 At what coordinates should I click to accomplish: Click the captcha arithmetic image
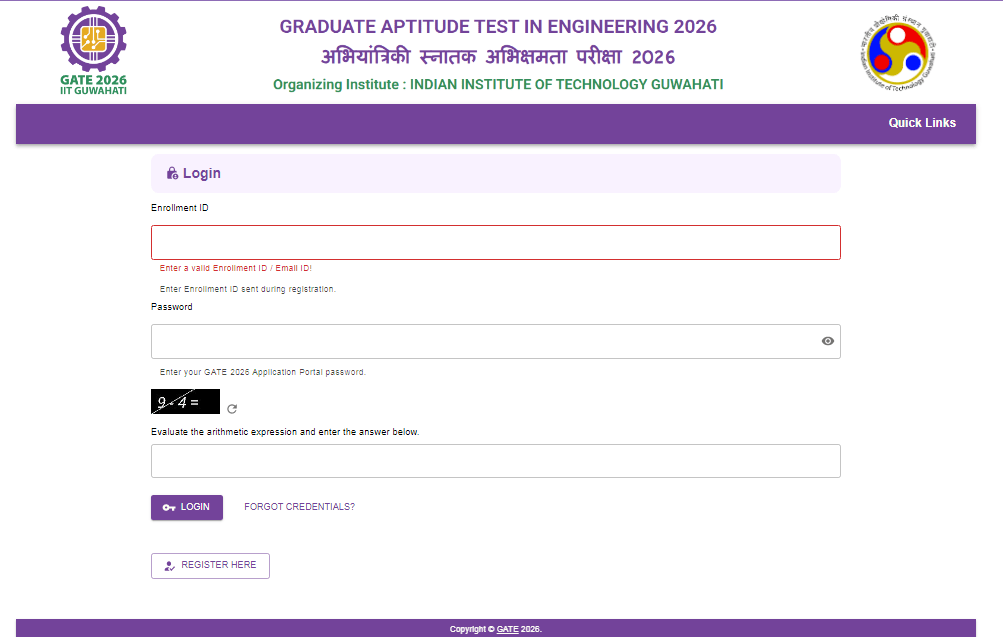pos(185,401)
